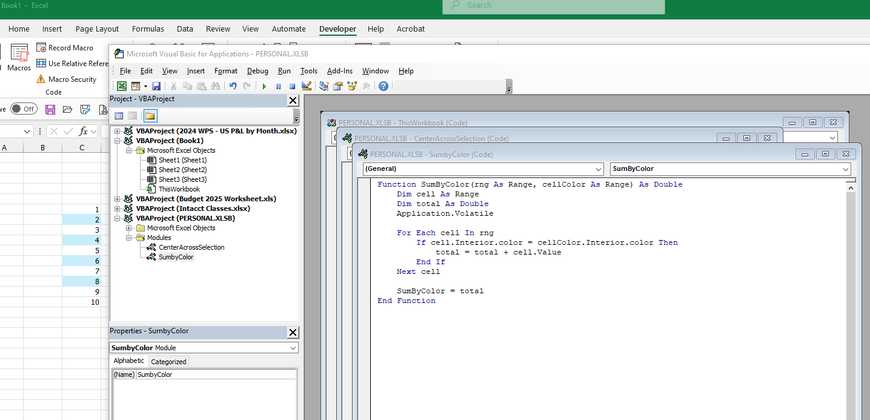
Task: Click the Insert UserForm toolbar icon
Action: pyautogui.click(x=135, y=86)
